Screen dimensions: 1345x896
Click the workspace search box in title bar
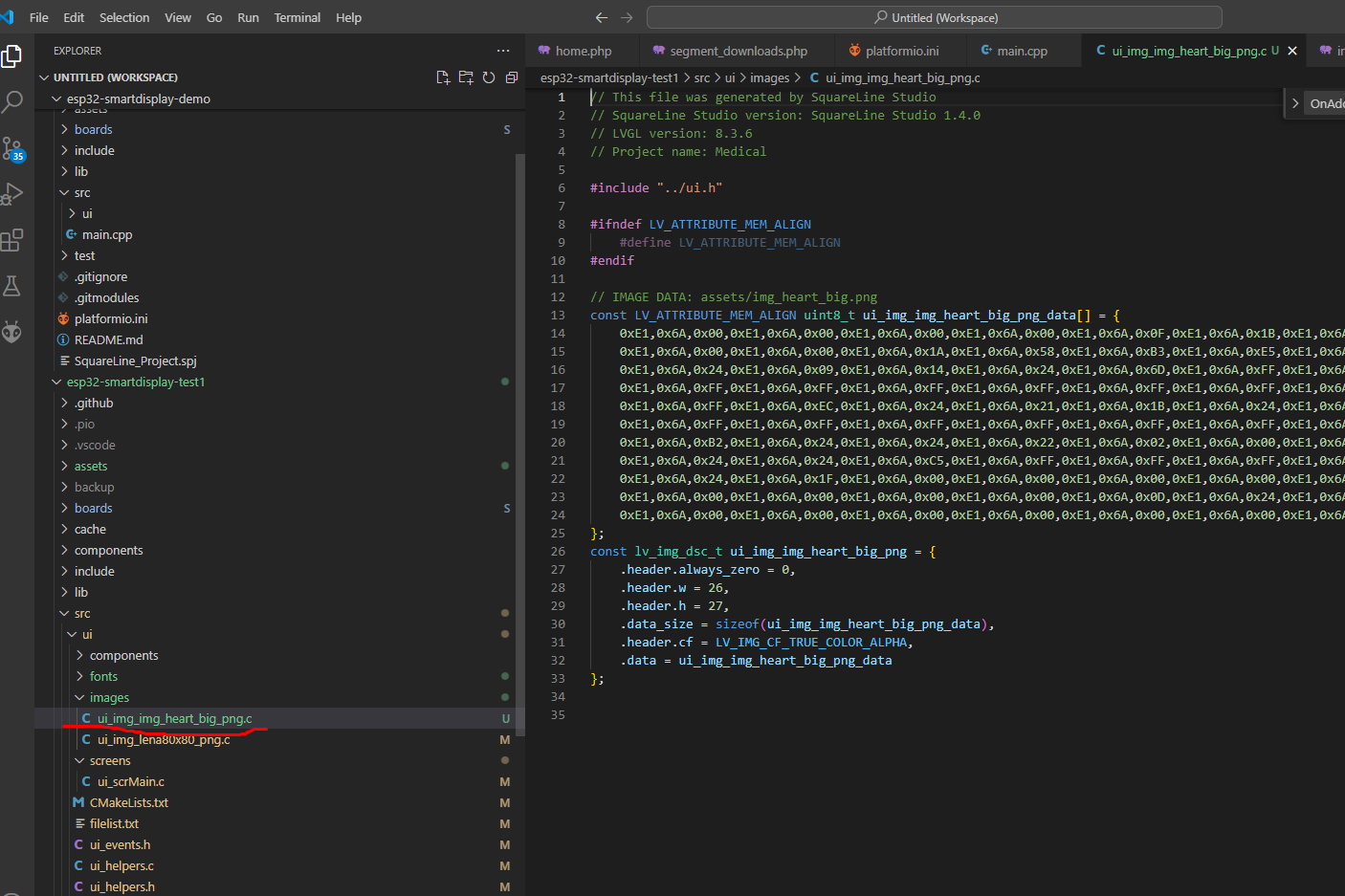tap(934, 17)
